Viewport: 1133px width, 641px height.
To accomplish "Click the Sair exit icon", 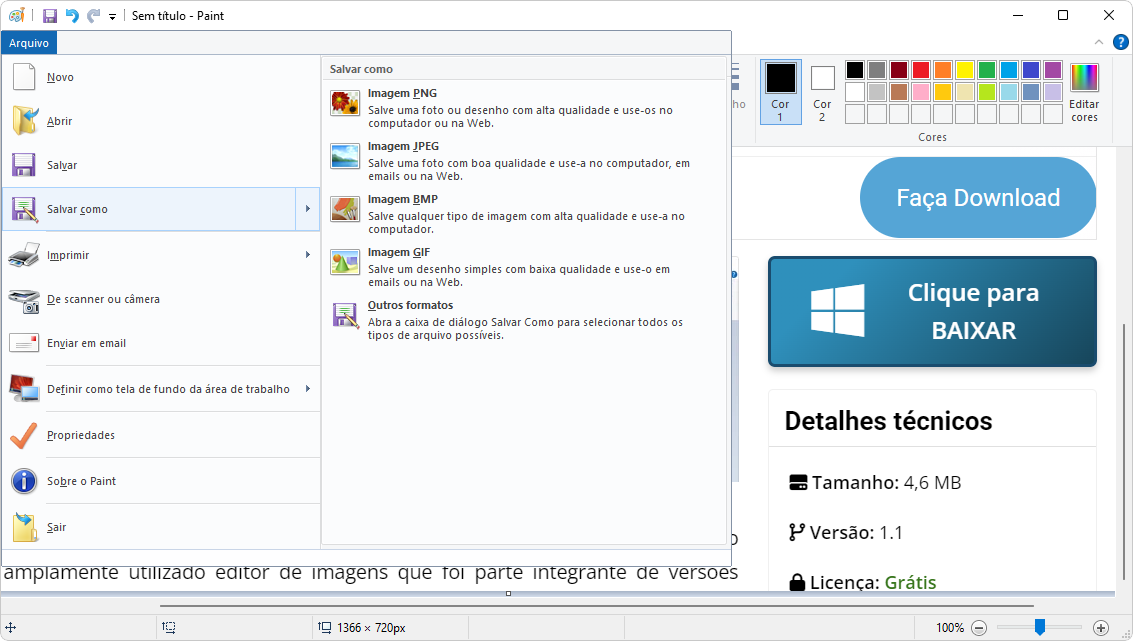I will (25, 527).
